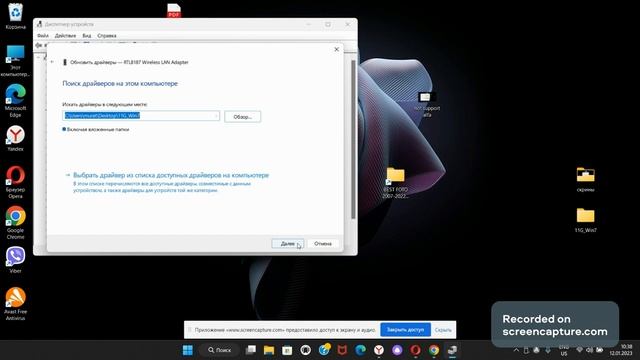Toggle the include subfolders checkbox
This screenshot has height=360, width=640.
(x=64, y=129)
